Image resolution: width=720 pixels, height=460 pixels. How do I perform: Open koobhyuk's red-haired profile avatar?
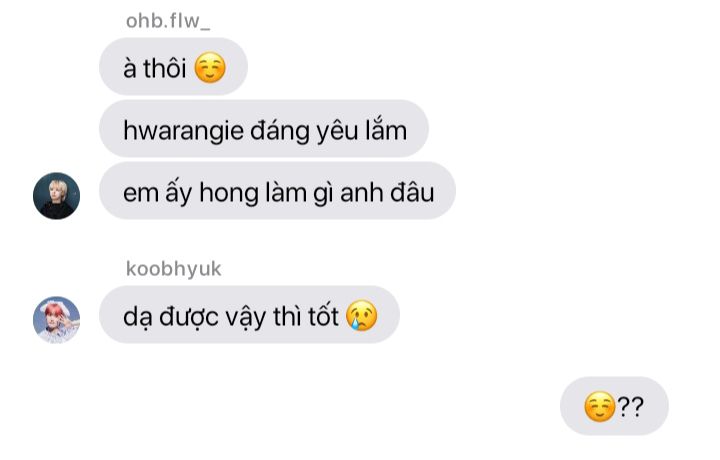pos(56,320)
